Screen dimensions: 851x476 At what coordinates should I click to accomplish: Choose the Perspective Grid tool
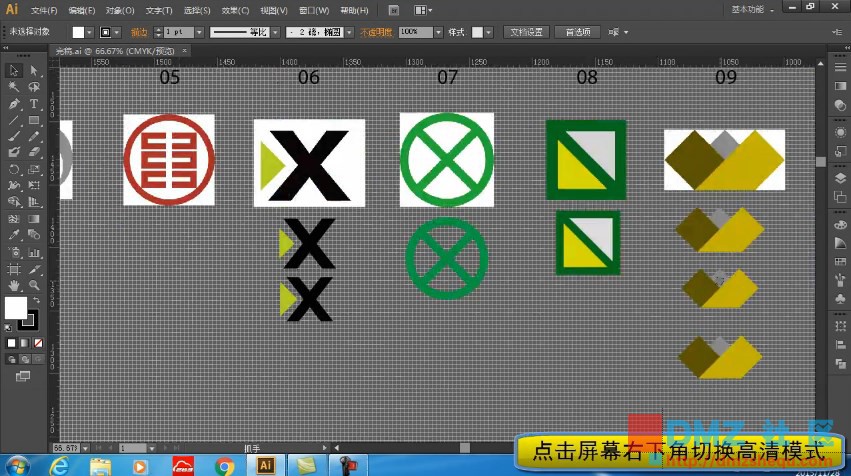point(34,202)
